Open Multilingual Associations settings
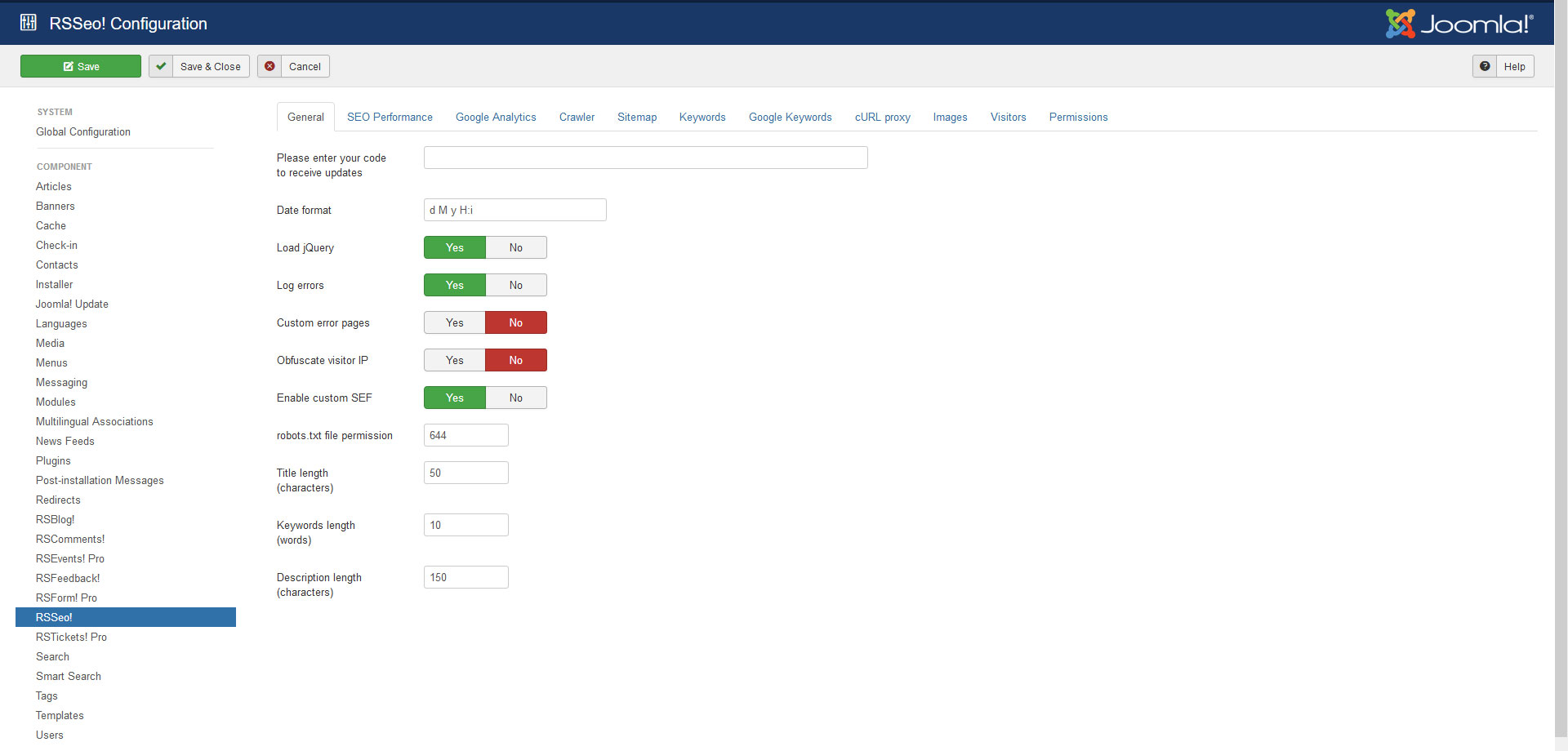The image size is (1568, 751). pyautogui.click(x=95, y=421)
